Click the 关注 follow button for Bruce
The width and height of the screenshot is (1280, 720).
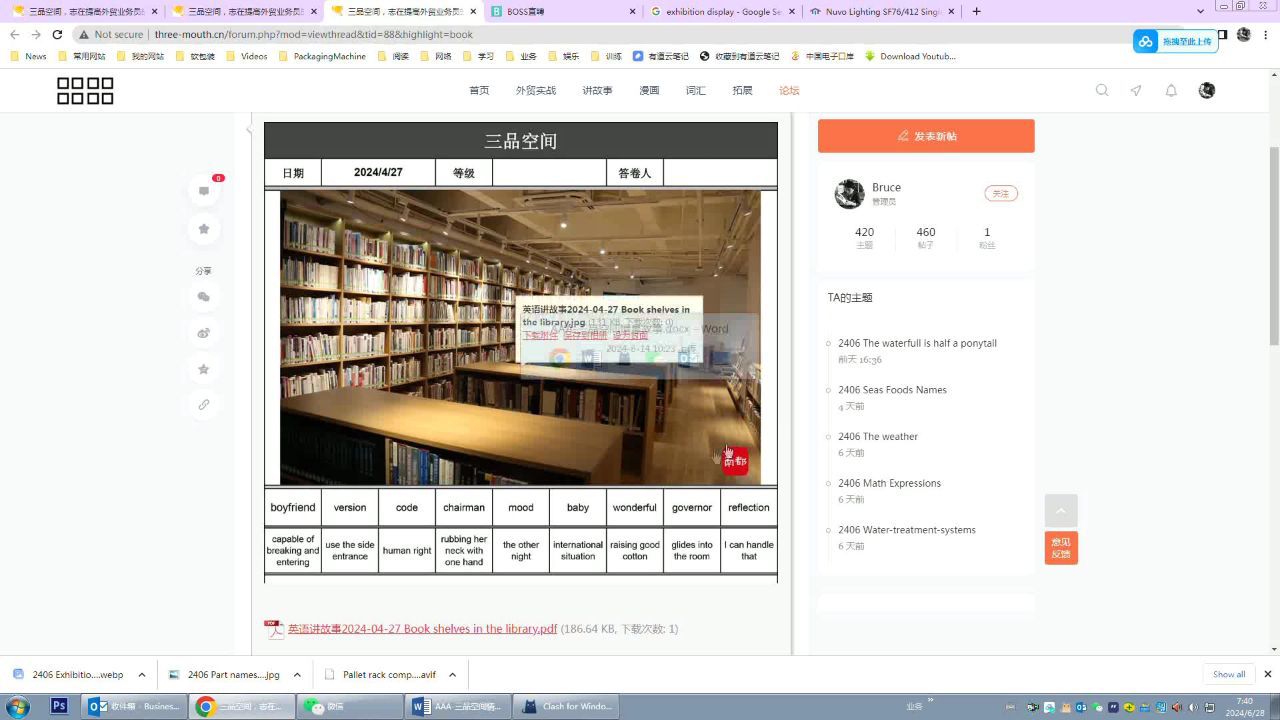(1001, 194)
